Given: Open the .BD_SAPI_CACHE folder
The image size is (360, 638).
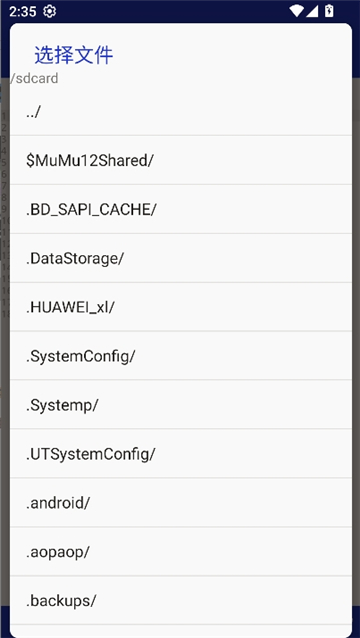Looking at the screenshot, I should click(x=181, y=209).
